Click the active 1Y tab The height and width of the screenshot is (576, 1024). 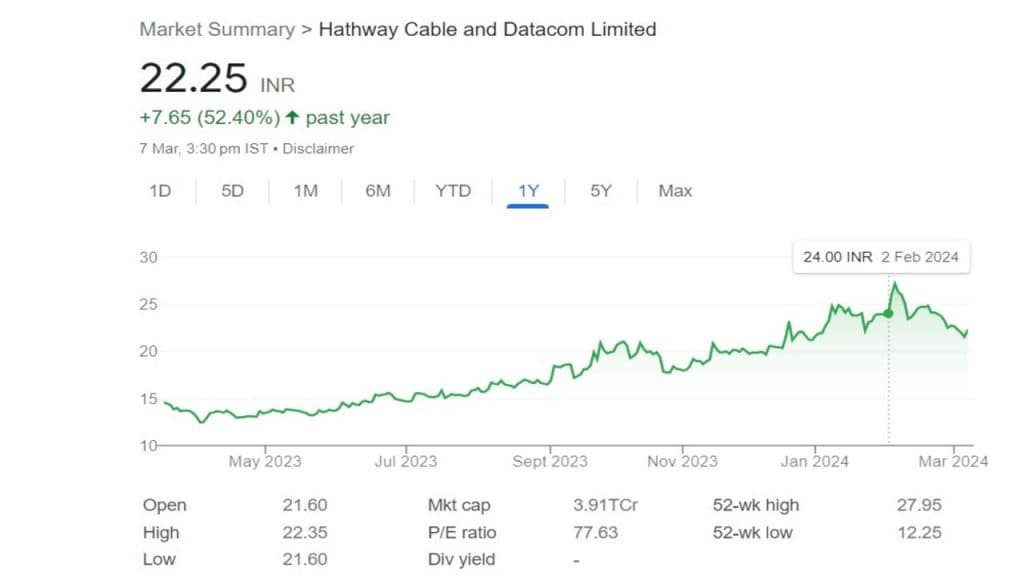click(x=528, y=191)
